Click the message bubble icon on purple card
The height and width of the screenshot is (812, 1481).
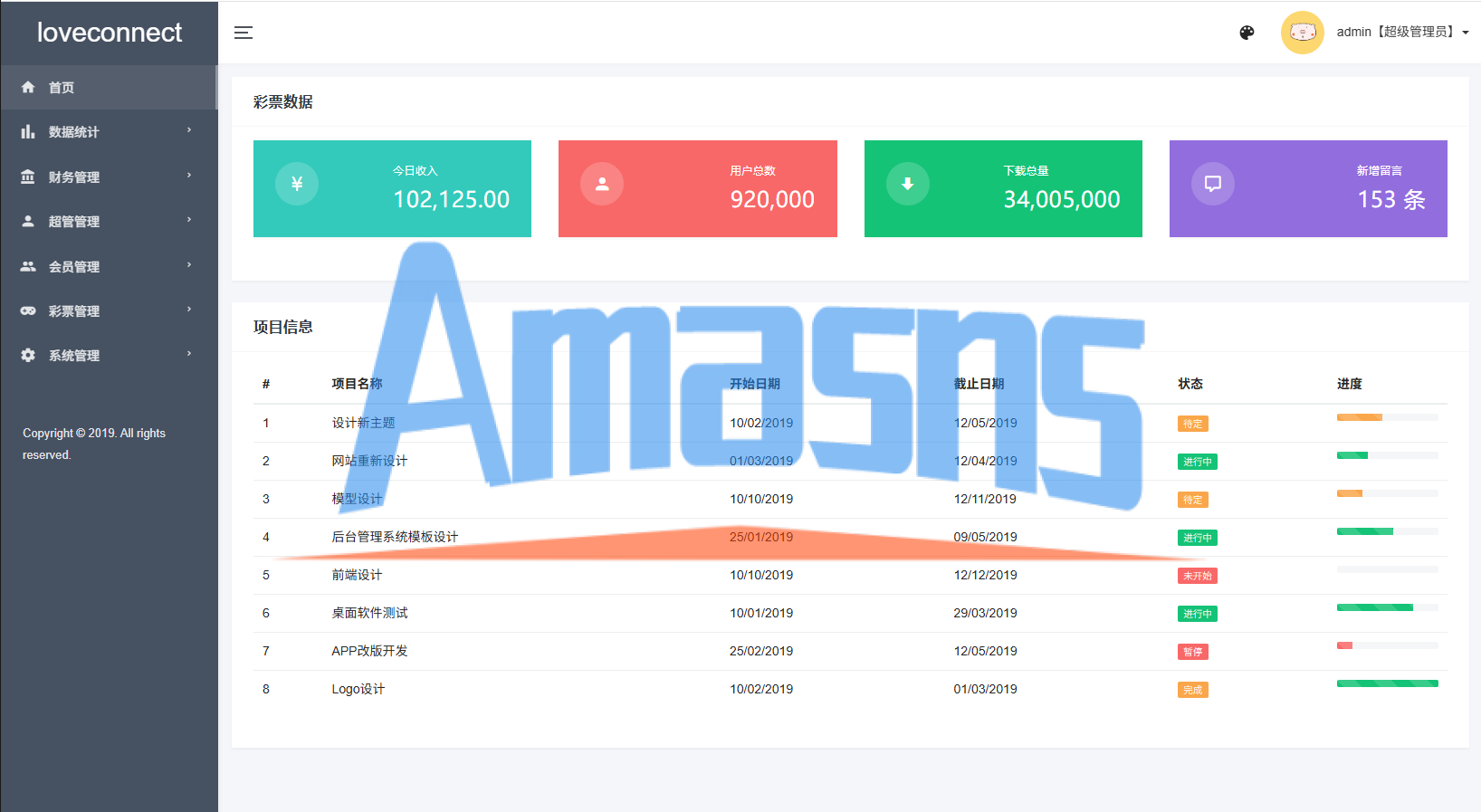1213,184
